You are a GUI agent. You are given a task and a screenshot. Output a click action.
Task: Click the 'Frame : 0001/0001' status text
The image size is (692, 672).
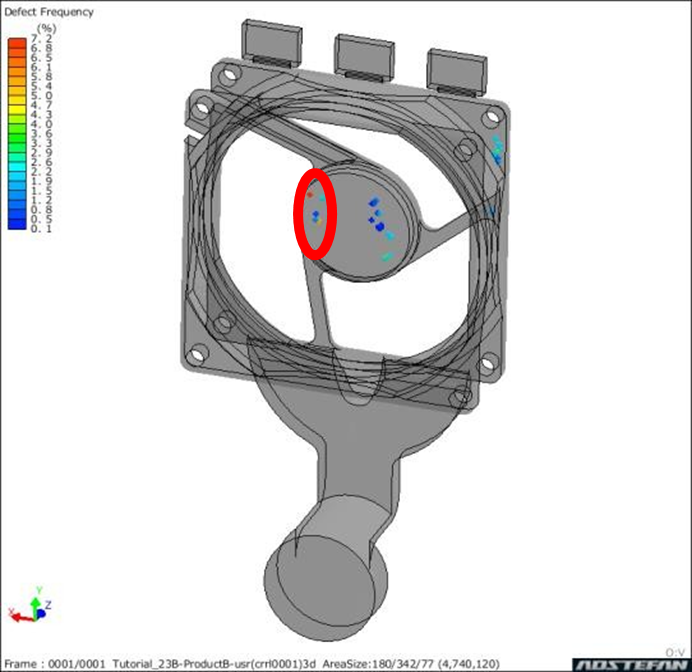55,664
